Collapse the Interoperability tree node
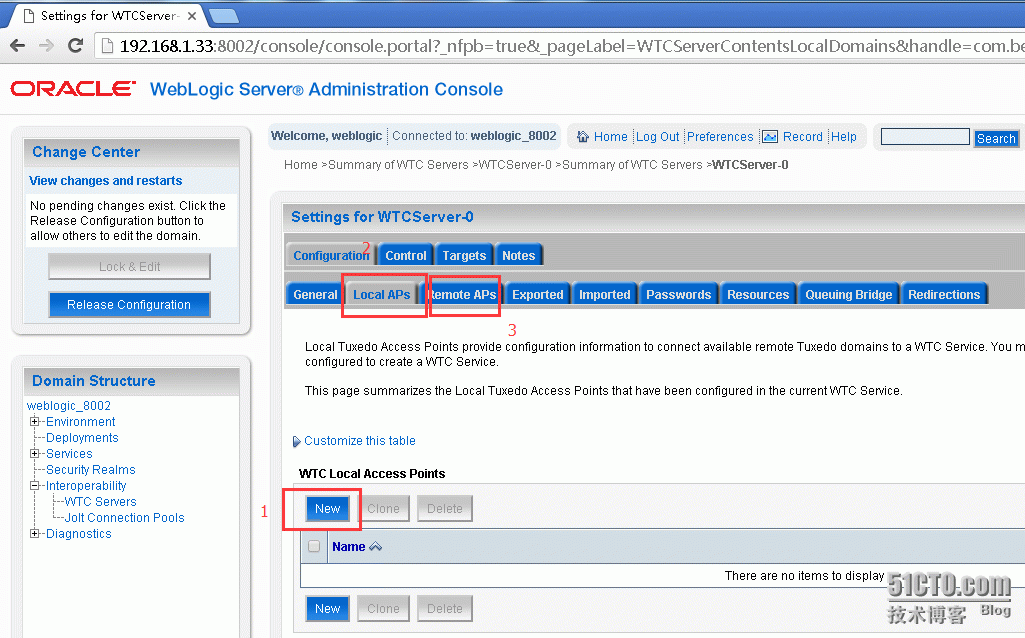1025x638 pixels. click(35, 486)
